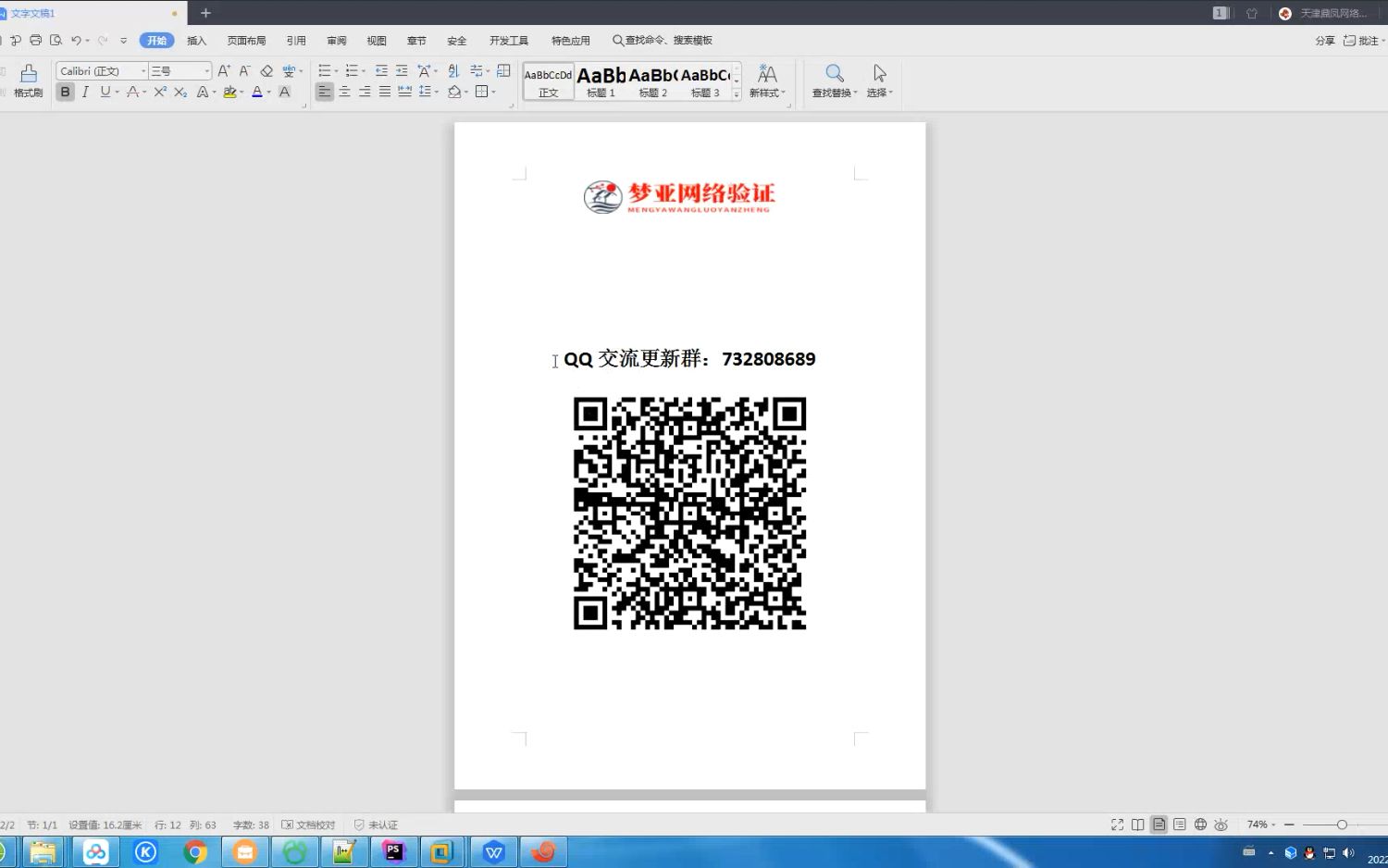Clear formatting with the eraser icon

(266, 71)
